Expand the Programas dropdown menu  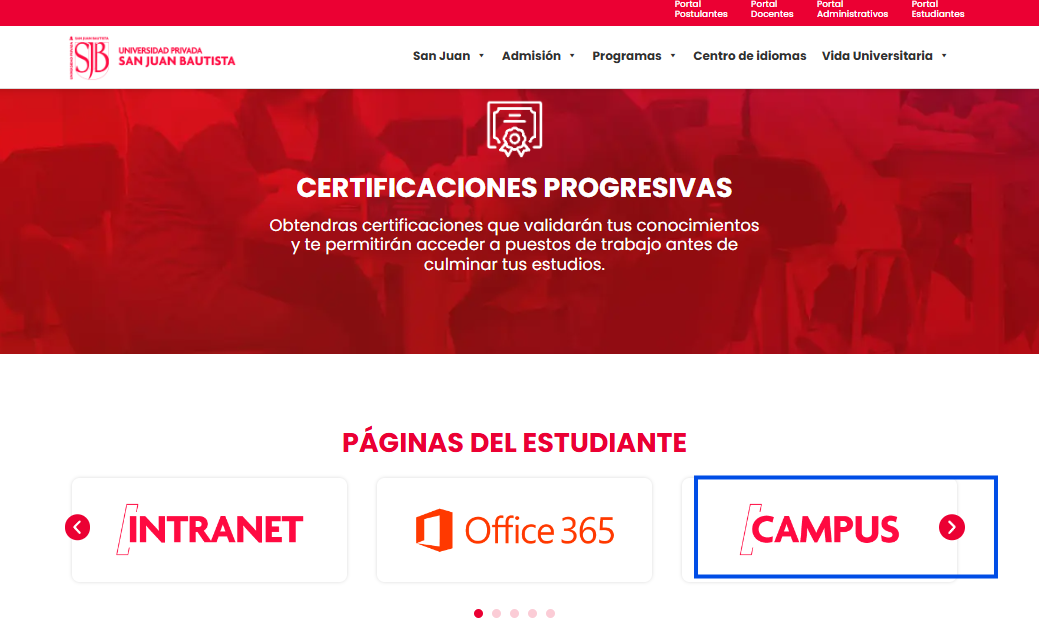click(633, 56)
